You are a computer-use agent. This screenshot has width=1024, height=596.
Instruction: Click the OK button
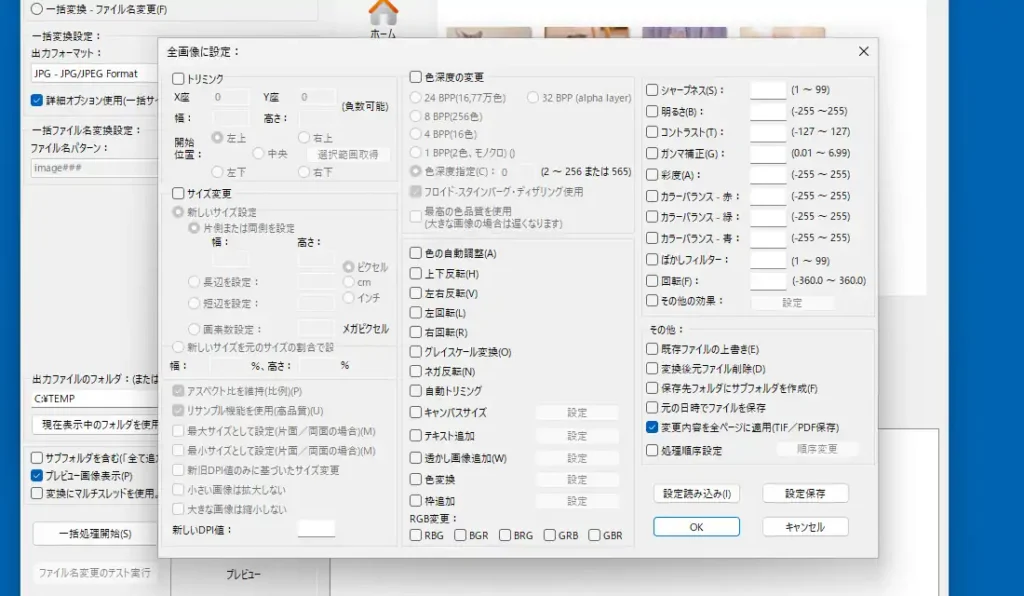pyautogui.click(x=696, y=526)
